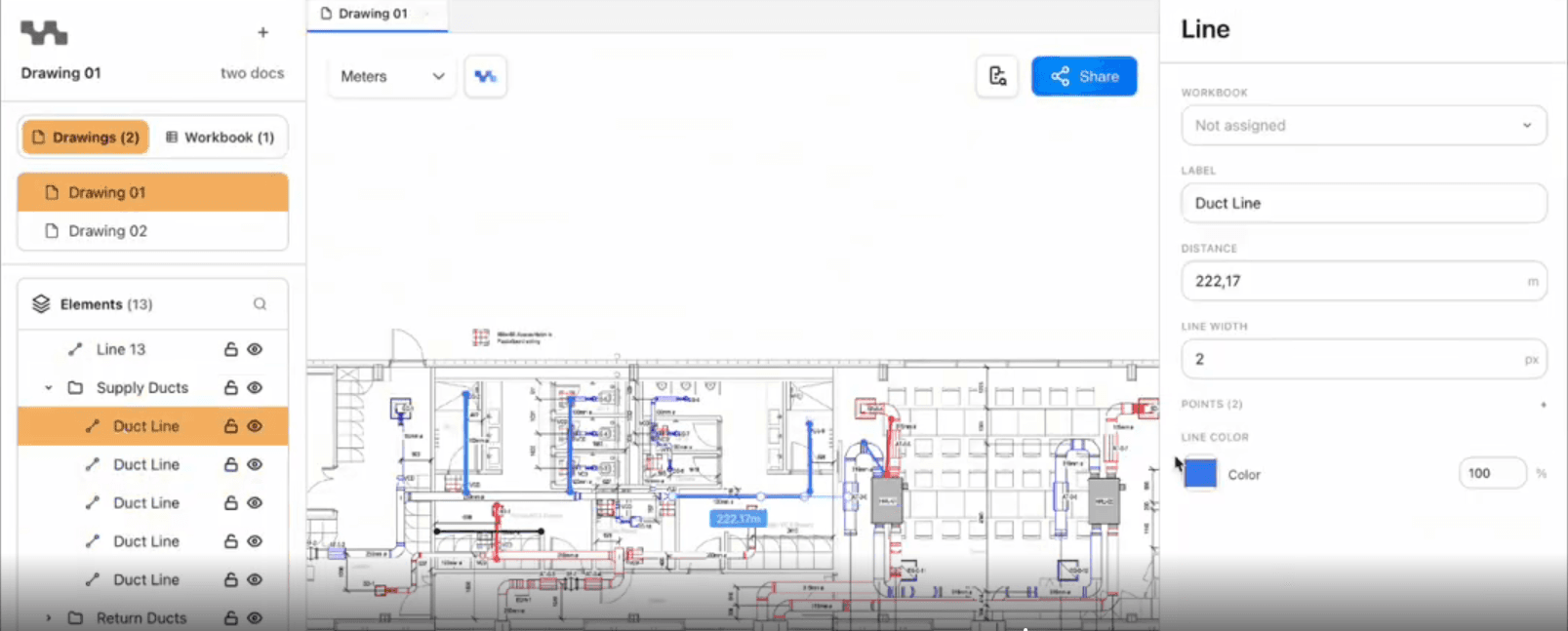Switch to the Workbook (1) tab

tap(220, 138)
